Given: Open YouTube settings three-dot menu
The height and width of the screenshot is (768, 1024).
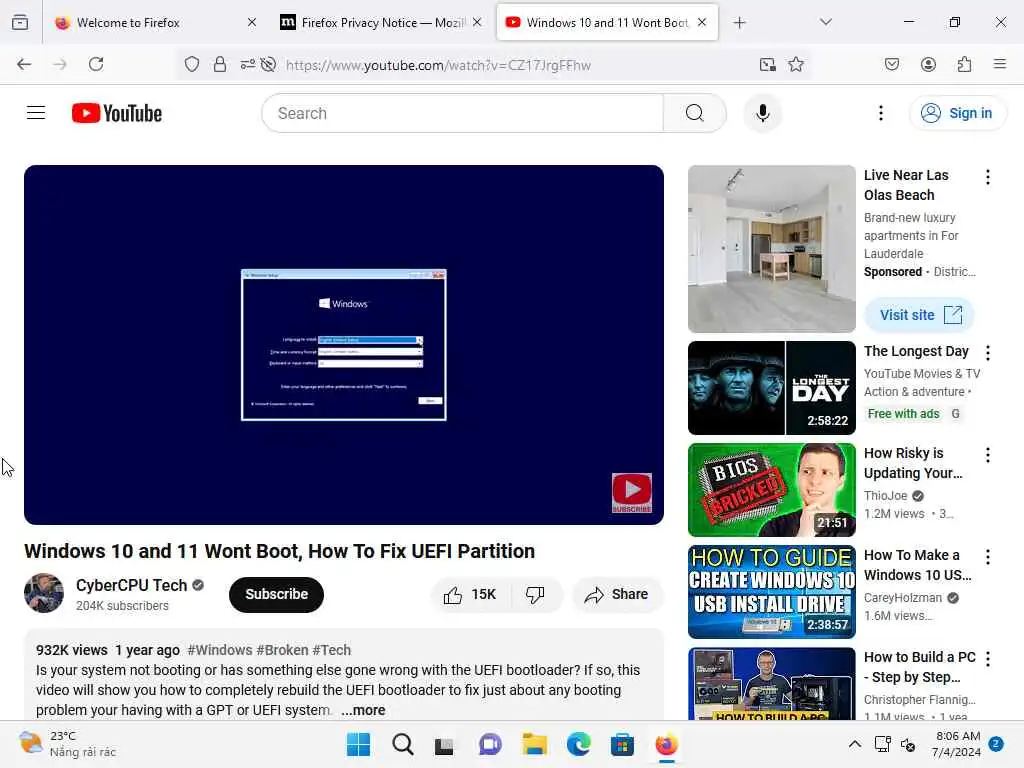Looking at the screenshot, I should click(880, 113).
